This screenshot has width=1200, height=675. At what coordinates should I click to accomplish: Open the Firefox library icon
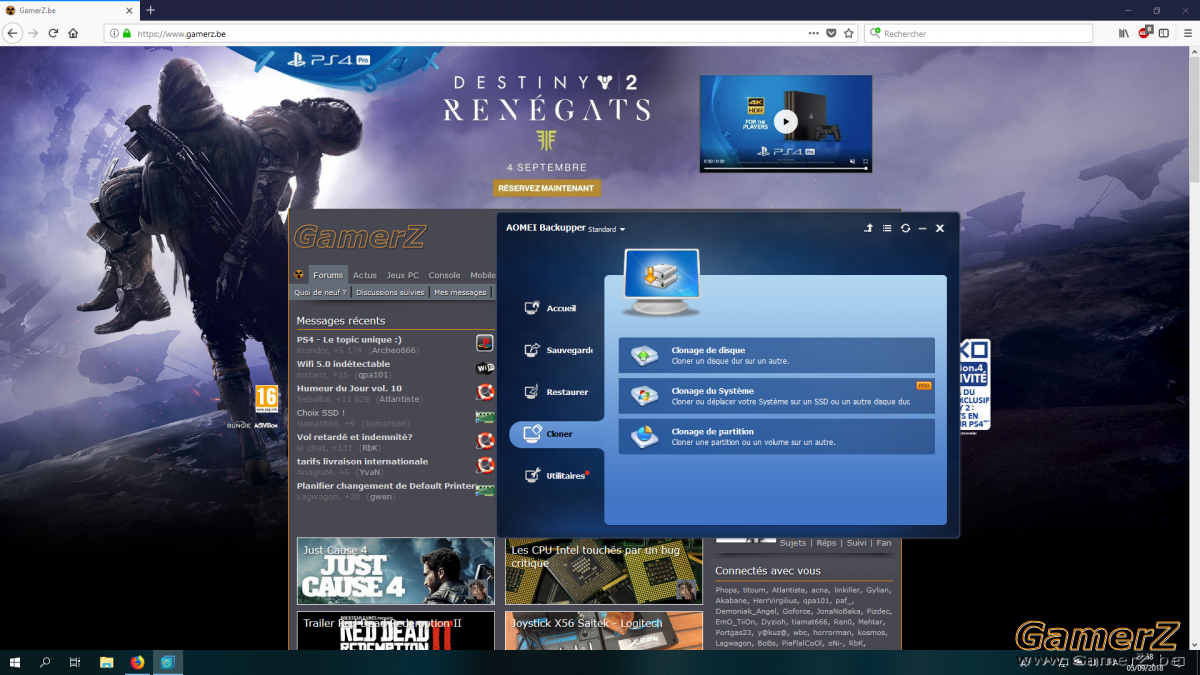click(x=1124, y=33)
